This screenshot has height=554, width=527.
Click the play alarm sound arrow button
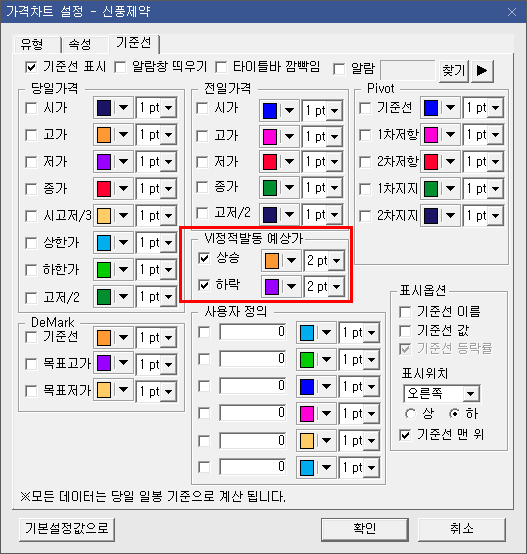point(482,71)
